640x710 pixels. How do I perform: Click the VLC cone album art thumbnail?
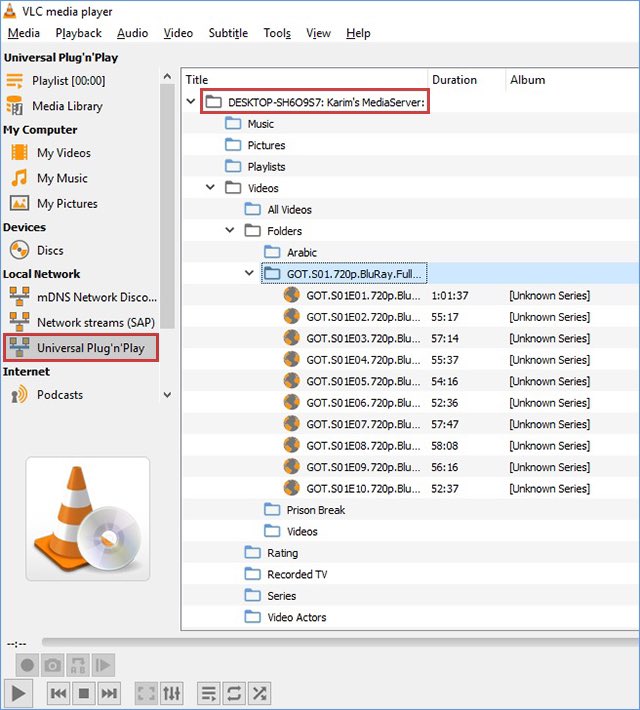point(88,519)
